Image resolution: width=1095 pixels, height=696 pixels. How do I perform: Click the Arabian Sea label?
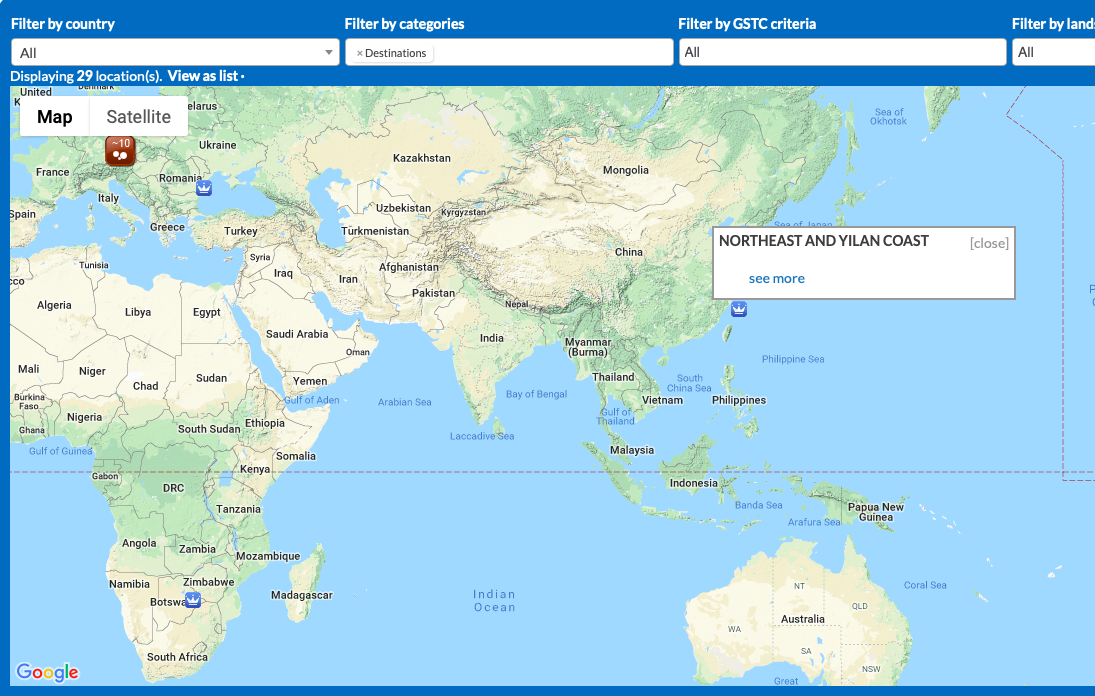404,402
